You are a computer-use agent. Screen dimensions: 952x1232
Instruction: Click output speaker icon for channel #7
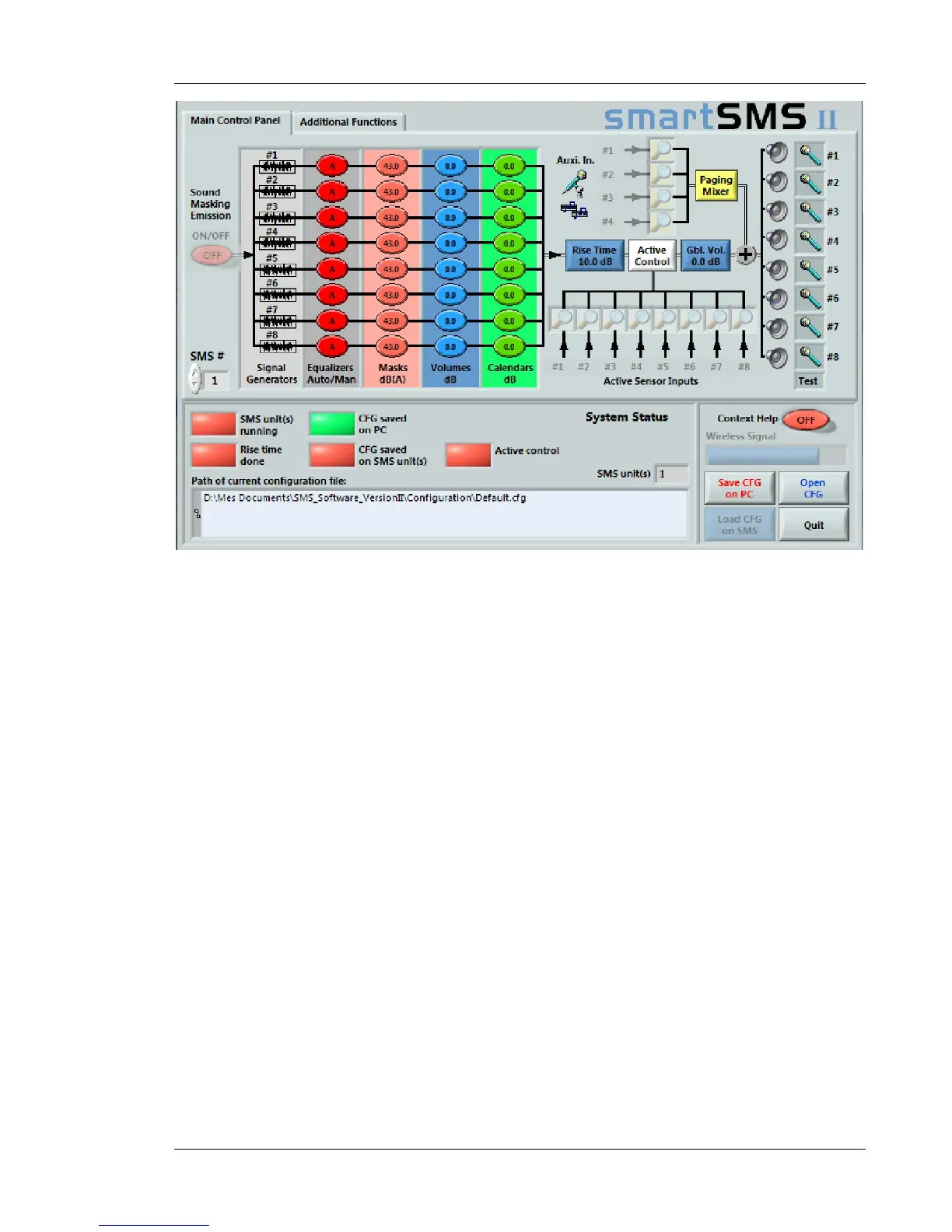click(776, 327)
